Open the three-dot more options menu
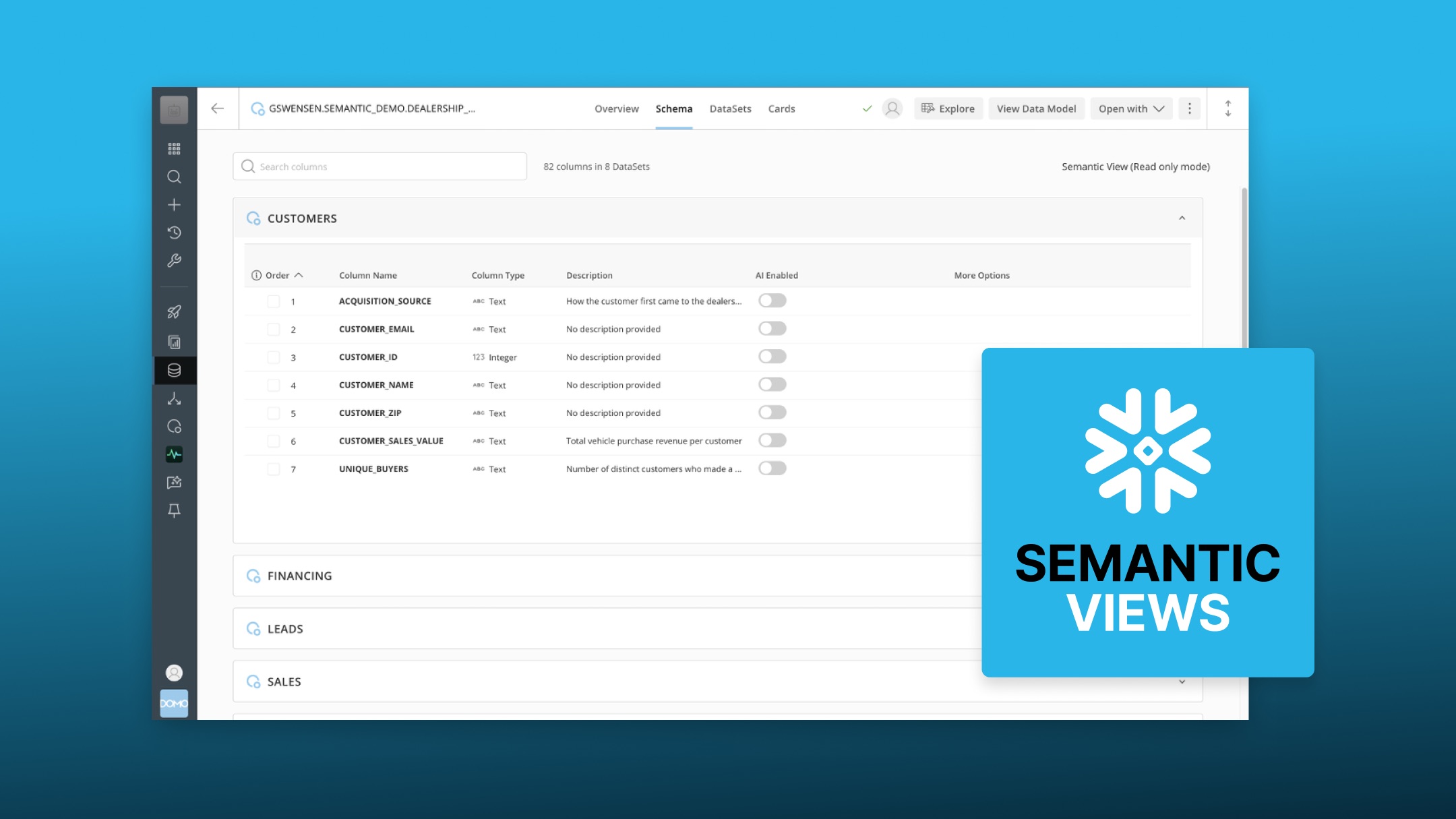 tap(1190, 109)
